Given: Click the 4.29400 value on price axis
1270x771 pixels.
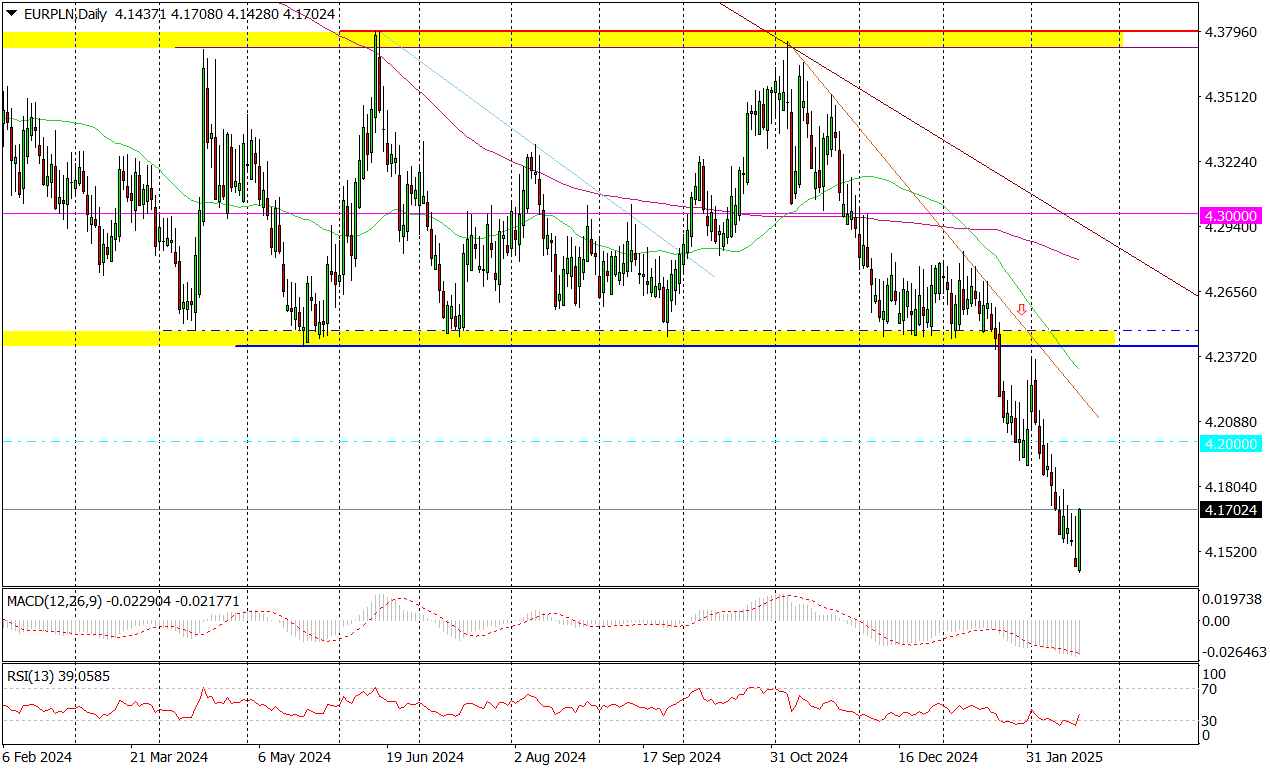Looking at the screenshot, I should pyautogui.click(x=1231, y=228).
